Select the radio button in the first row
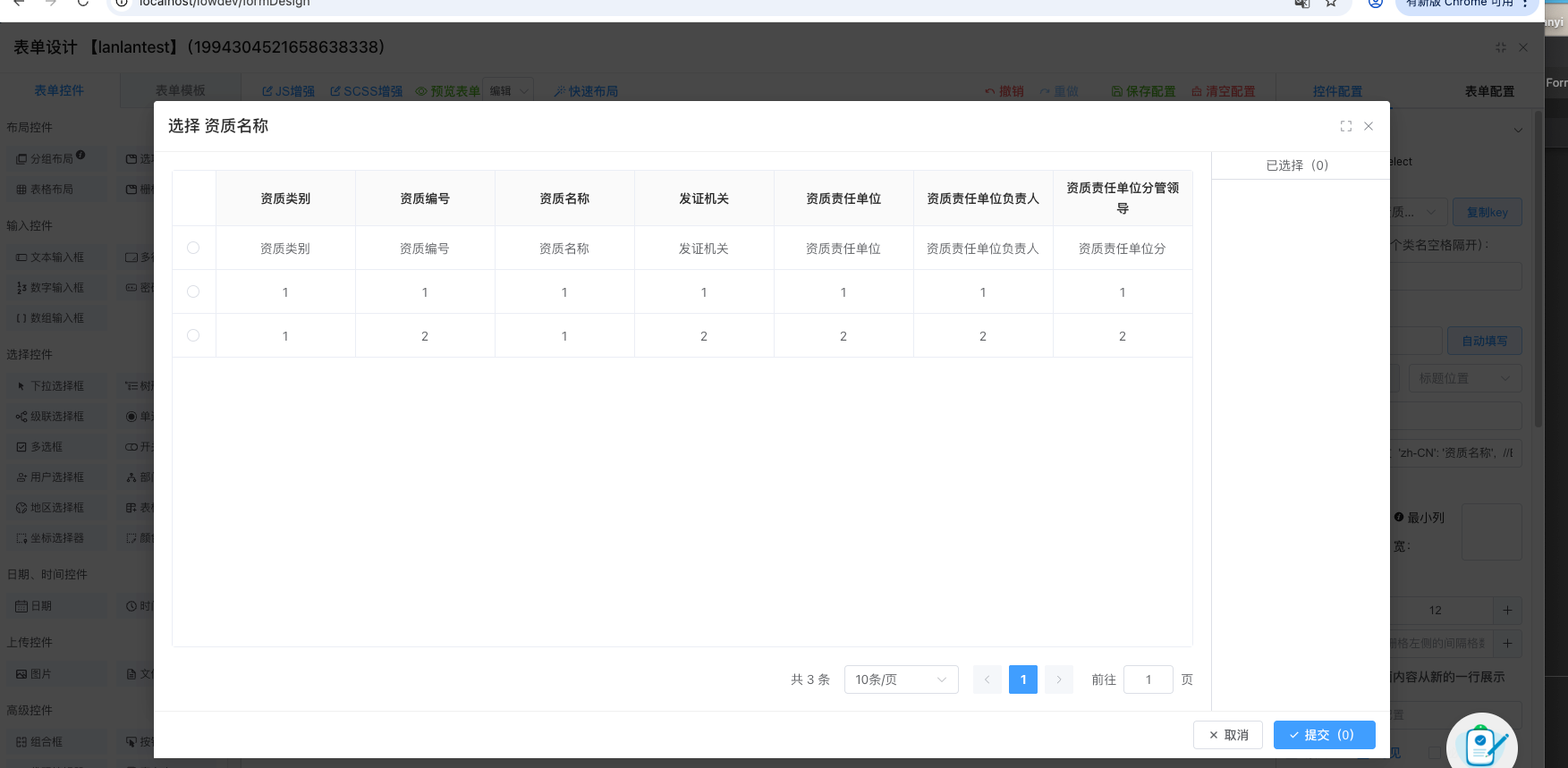1568x768 pixels. click(193, 248)
